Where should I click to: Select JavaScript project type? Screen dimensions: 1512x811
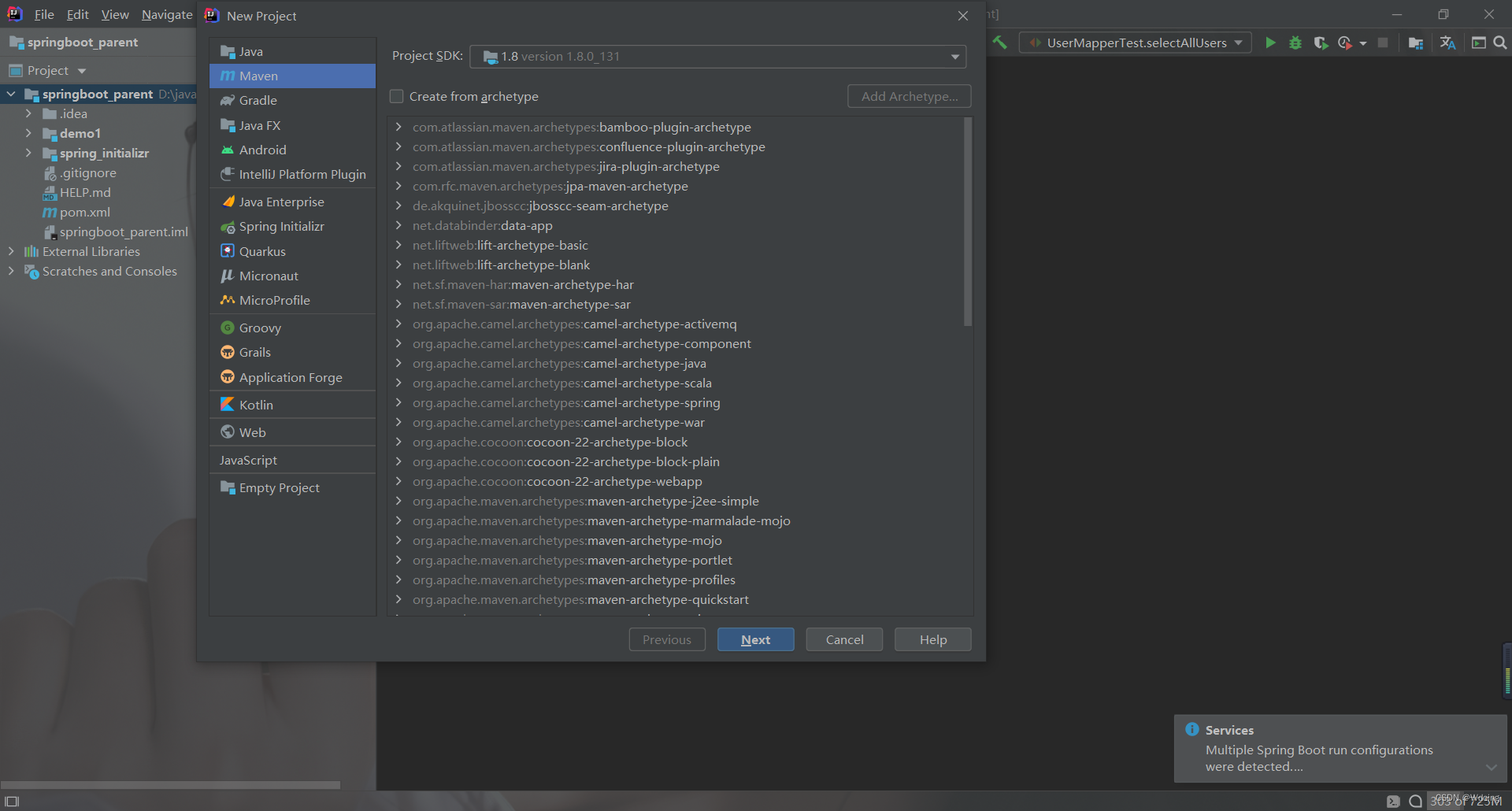[x=292, y=460]
